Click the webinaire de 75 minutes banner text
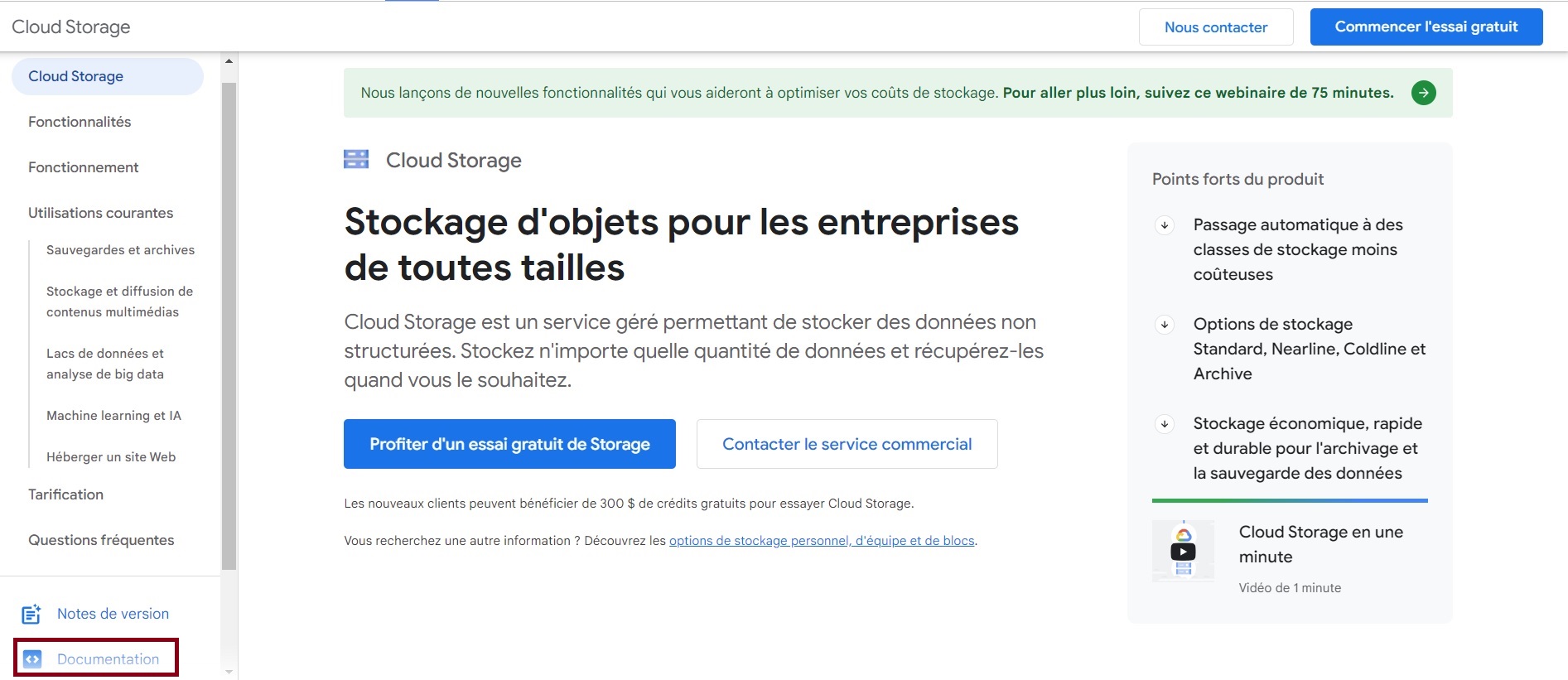1568x680 pixels. pyautogui.click(x=1199, y=93)
